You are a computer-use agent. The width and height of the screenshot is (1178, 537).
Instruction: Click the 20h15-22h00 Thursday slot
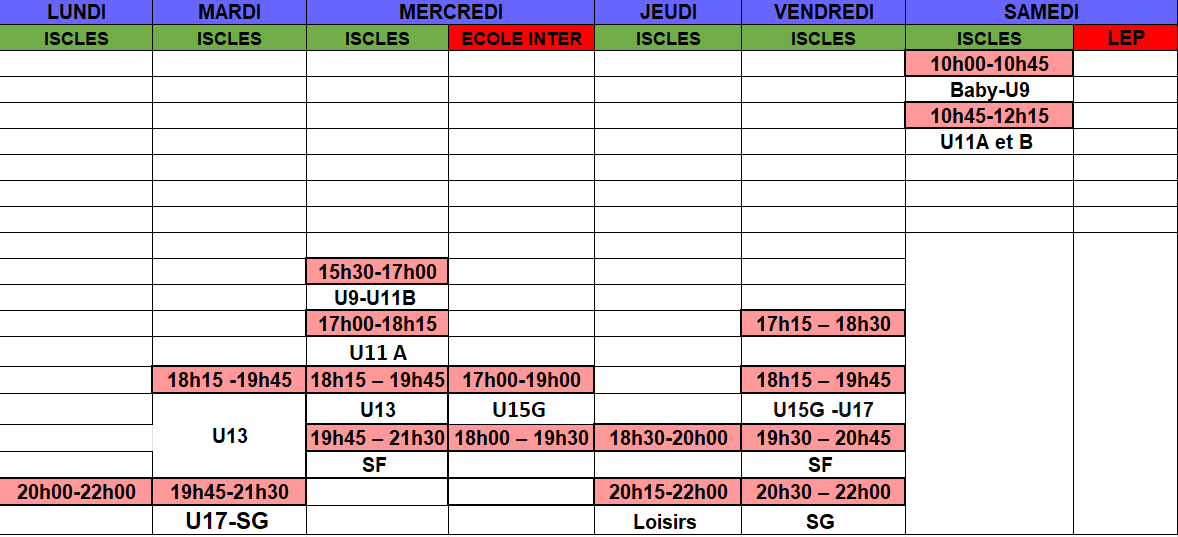coord(668,492)
